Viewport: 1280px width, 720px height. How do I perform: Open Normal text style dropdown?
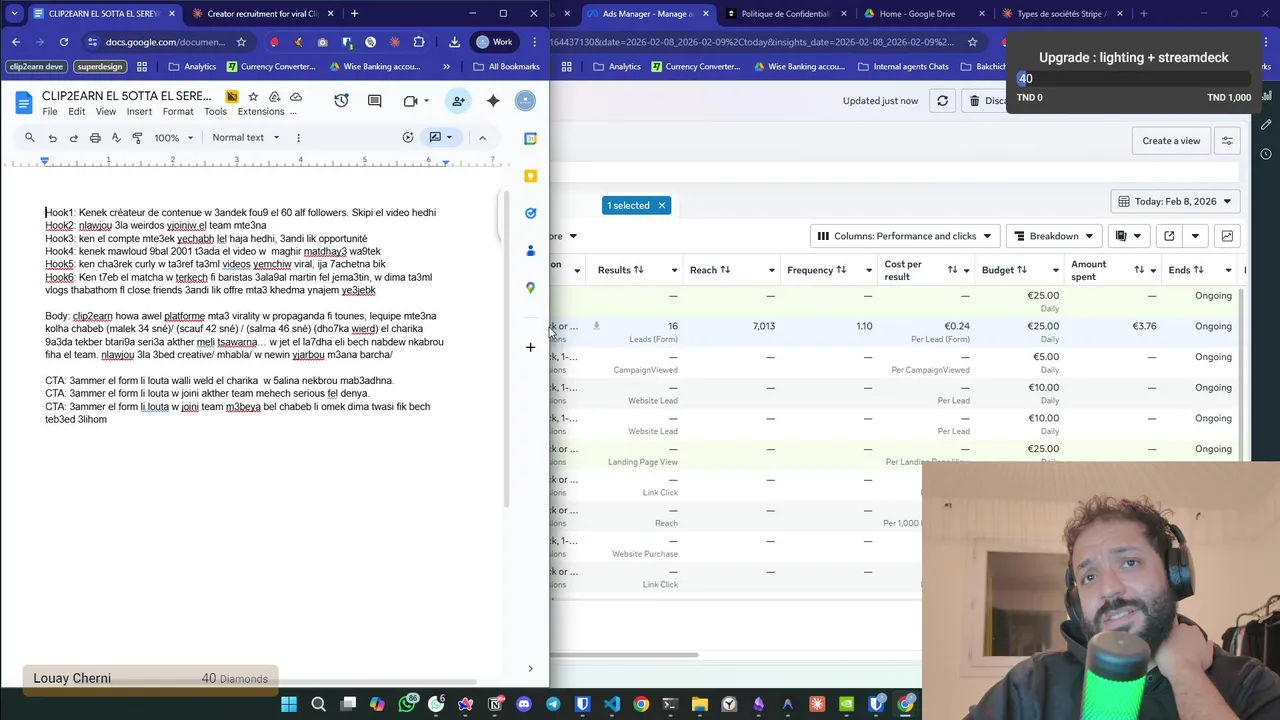coord(245,137)
